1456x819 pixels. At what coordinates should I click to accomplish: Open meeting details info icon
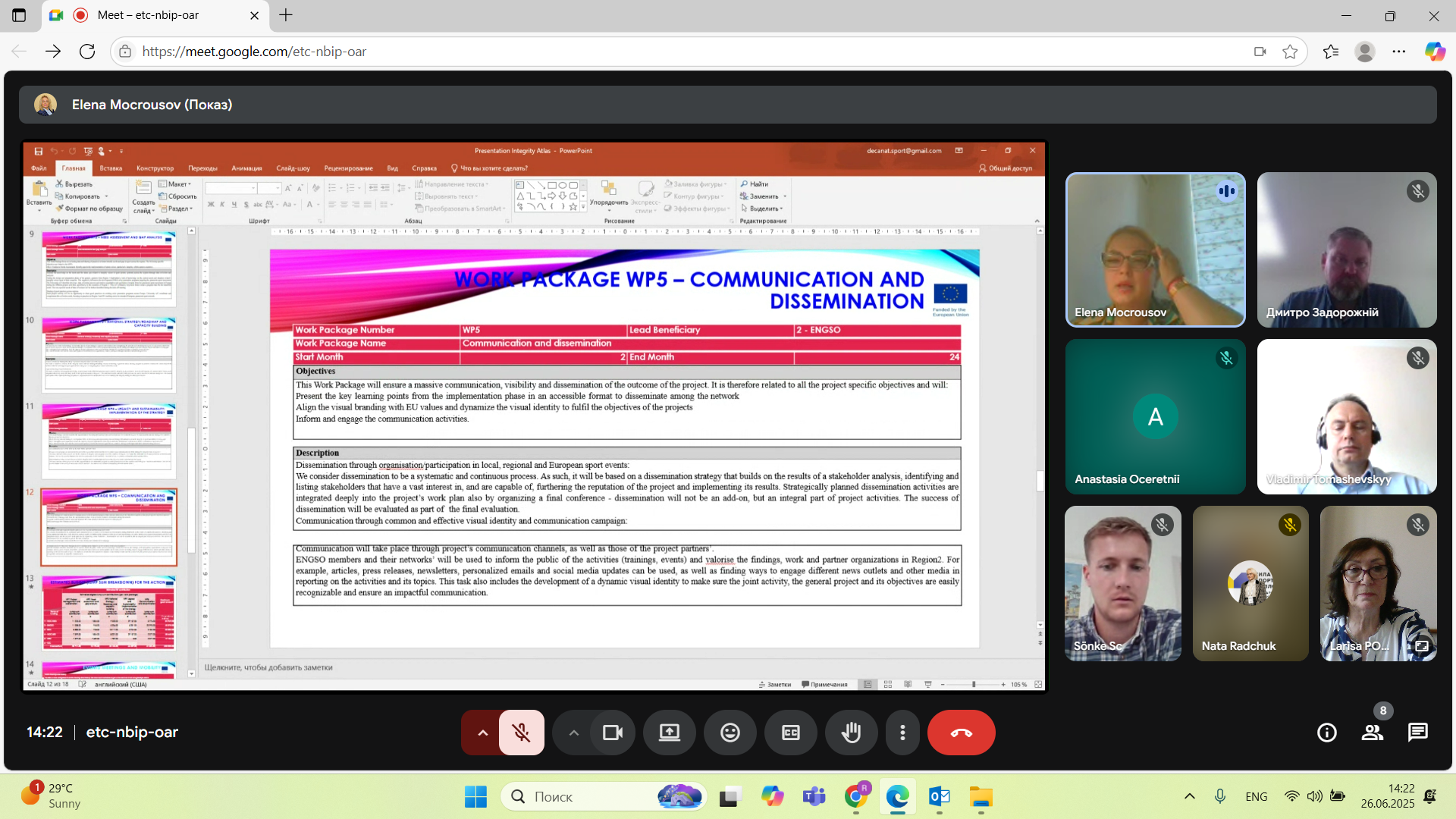click(x=1327, y=733)
